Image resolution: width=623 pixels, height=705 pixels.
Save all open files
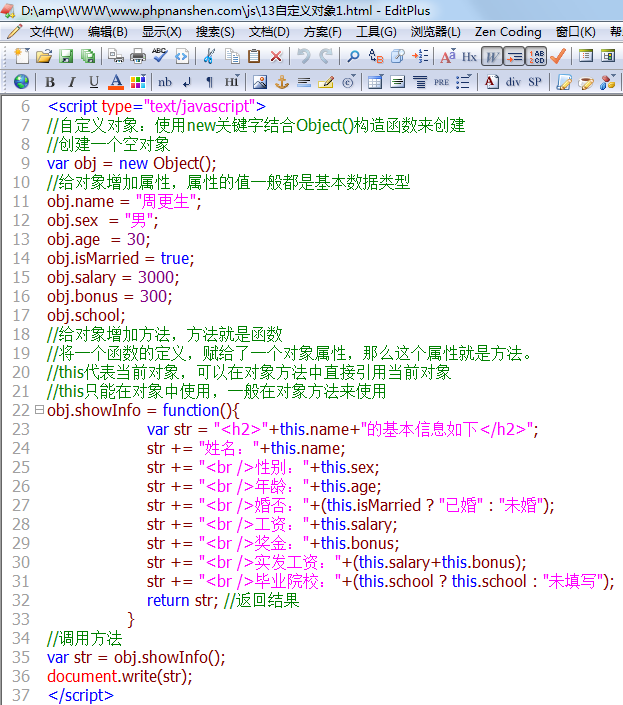click(88, 56)
